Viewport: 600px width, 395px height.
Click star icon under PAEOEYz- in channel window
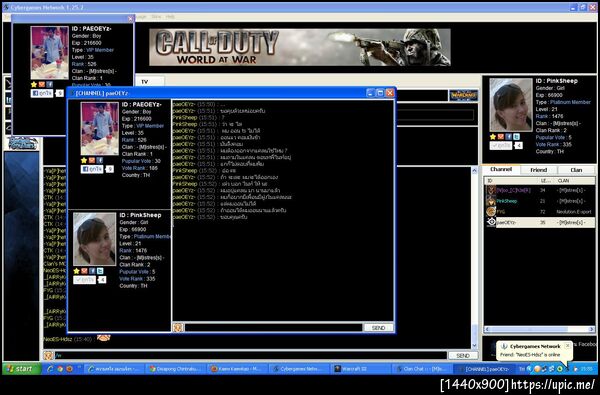click(84, 160)
